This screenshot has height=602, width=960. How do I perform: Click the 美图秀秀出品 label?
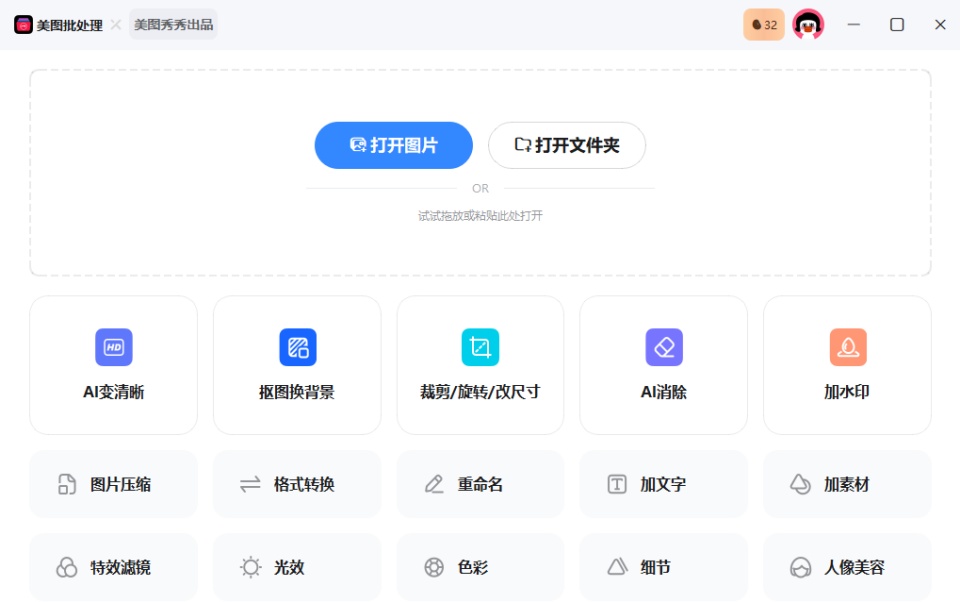[173, 24]
